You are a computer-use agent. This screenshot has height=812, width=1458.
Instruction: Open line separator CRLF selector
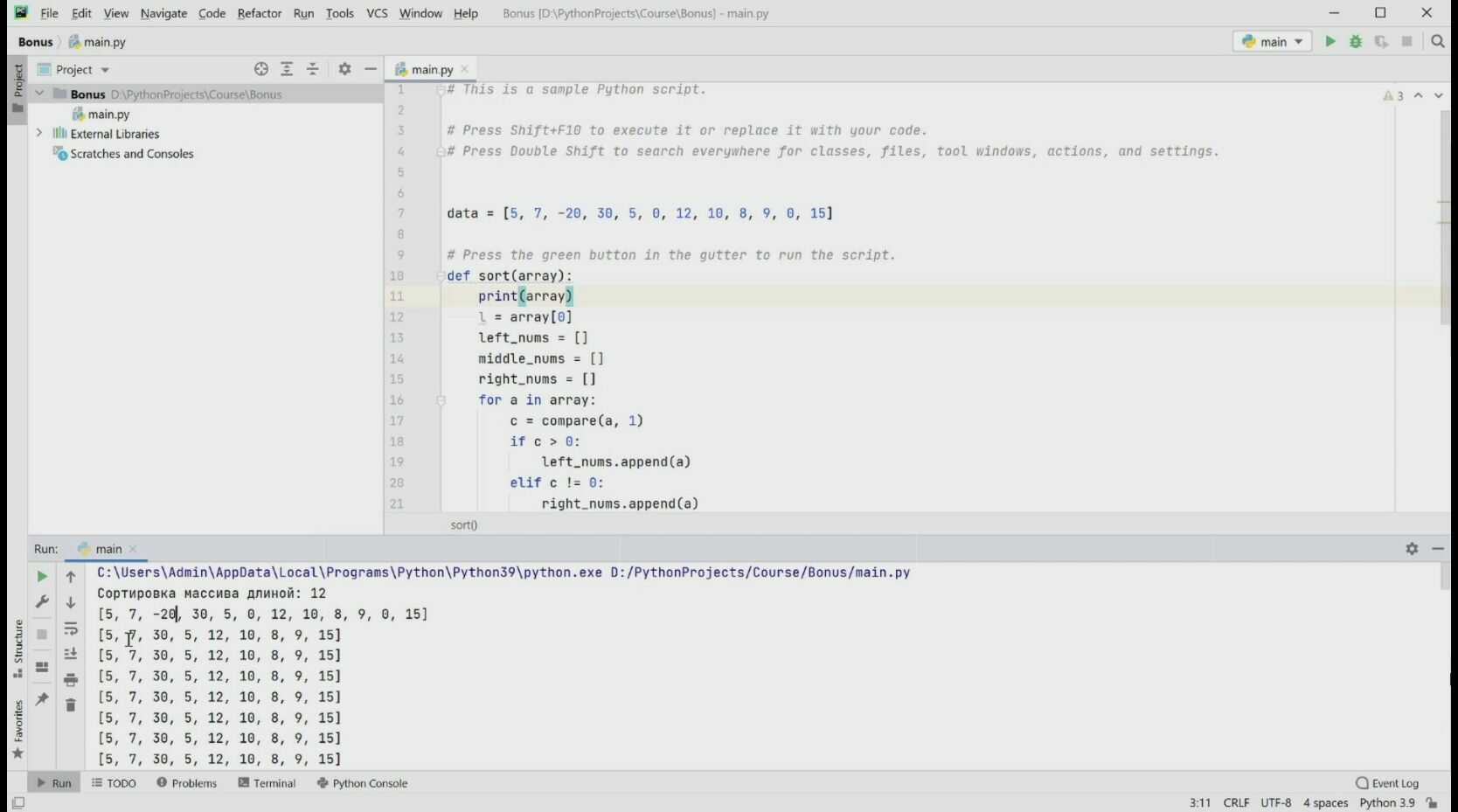point(1236,802)
